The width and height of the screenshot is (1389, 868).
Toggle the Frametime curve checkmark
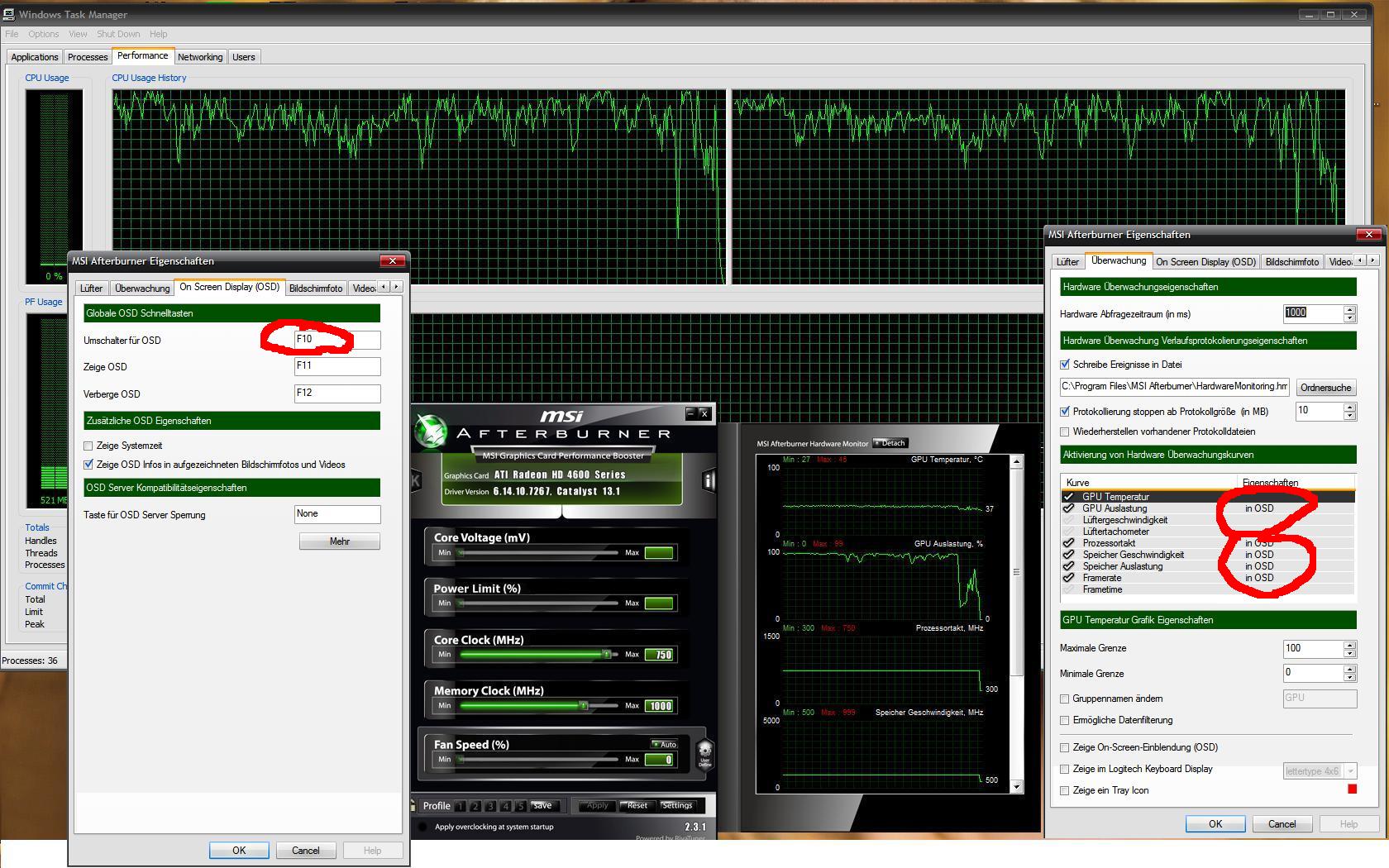pos(1068,589)
